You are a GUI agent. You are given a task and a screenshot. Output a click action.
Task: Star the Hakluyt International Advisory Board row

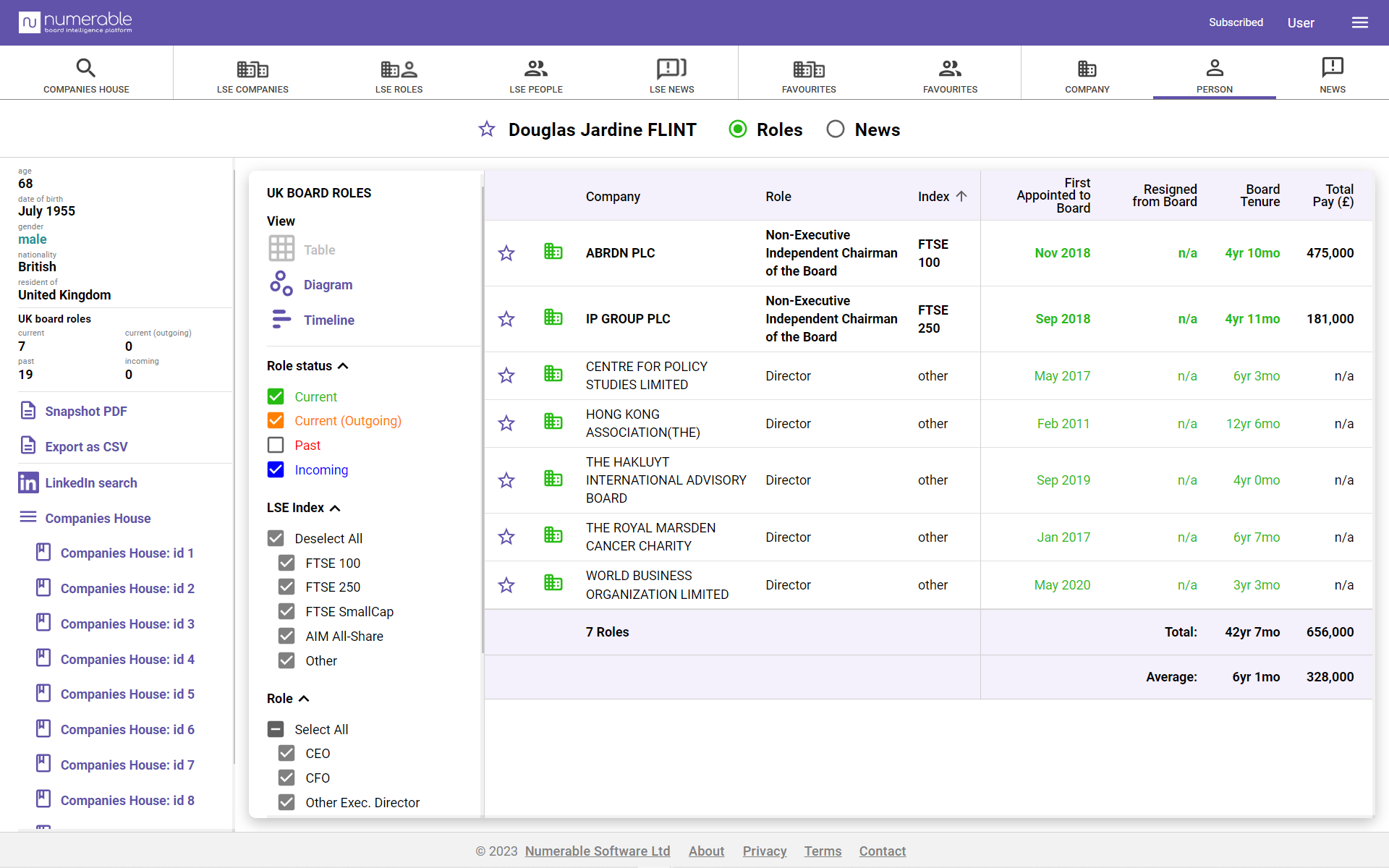tap(506, 480)
